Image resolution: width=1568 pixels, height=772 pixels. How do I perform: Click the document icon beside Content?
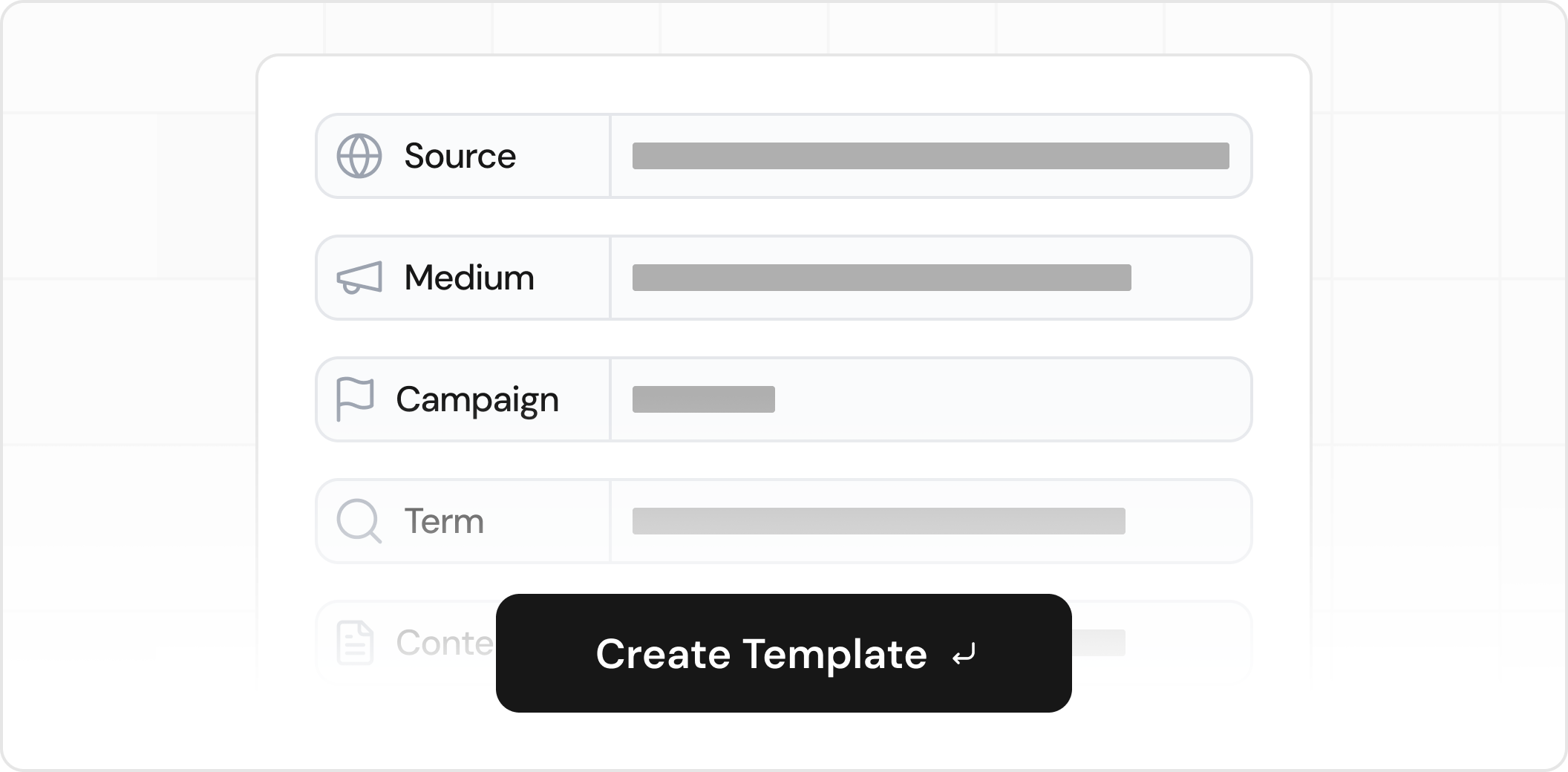[x=355, y=643]
